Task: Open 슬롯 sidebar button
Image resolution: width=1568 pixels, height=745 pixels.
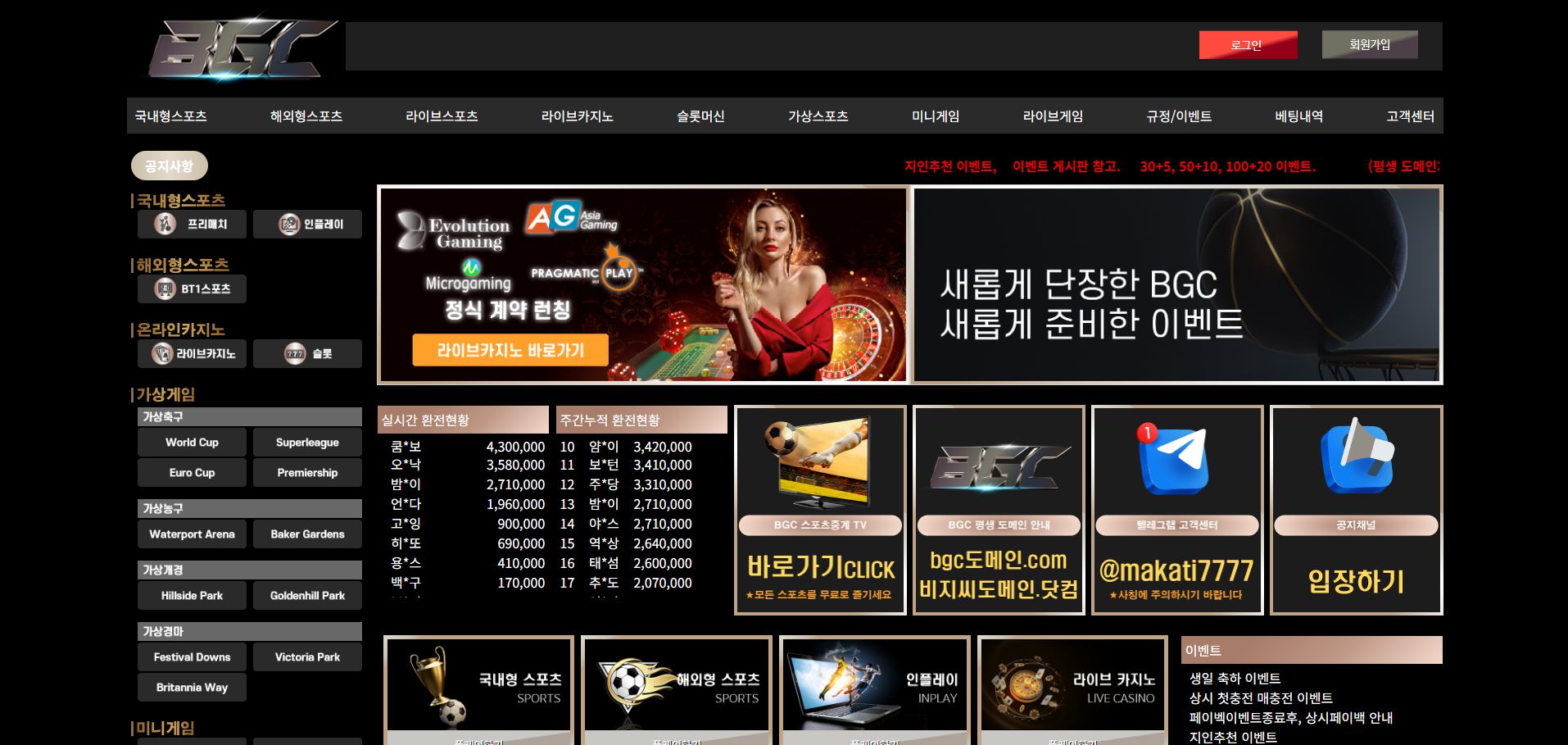Action: (307, 354)
